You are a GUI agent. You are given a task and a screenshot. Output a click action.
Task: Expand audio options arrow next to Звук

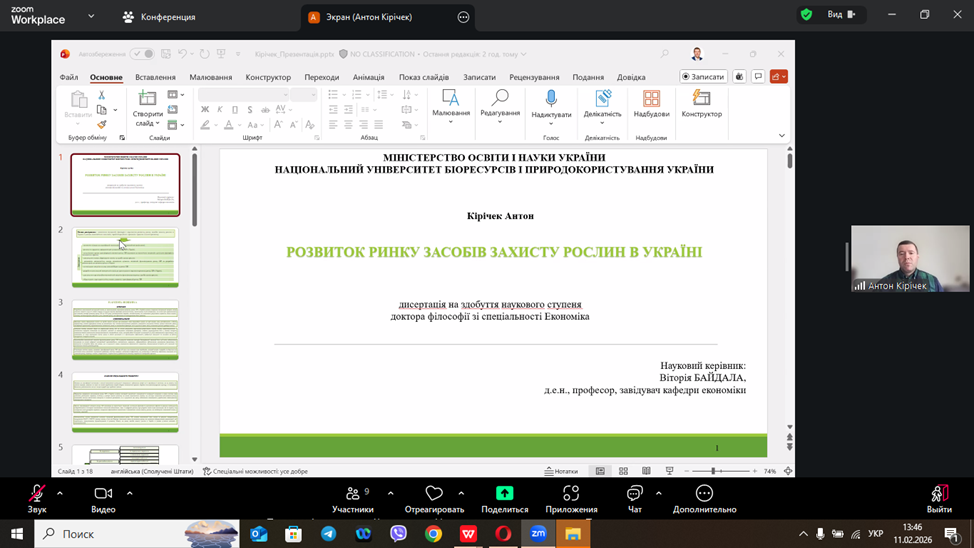point(60,493)
